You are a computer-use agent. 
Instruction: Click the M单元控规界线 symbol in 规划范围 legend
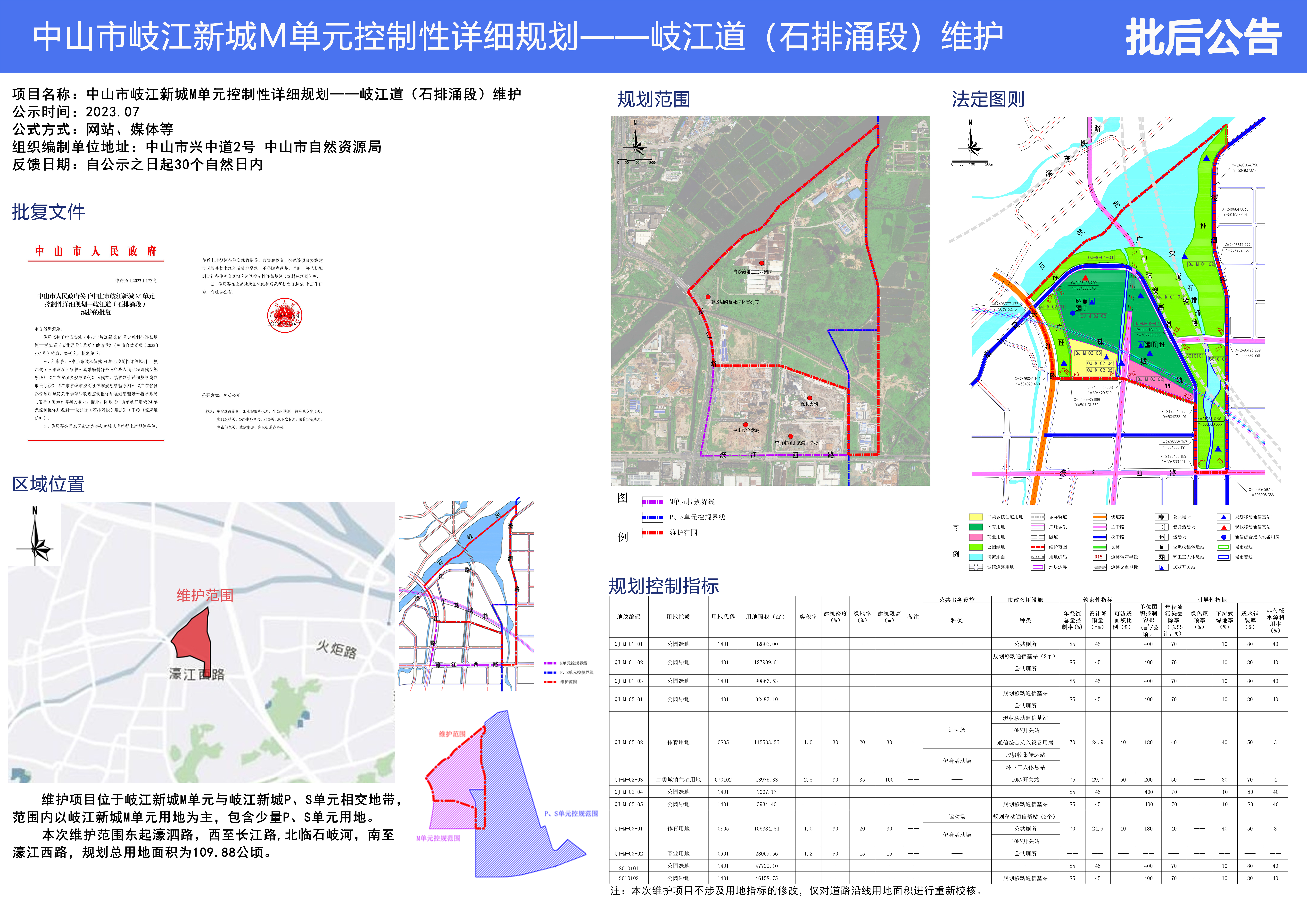(652, 502)
